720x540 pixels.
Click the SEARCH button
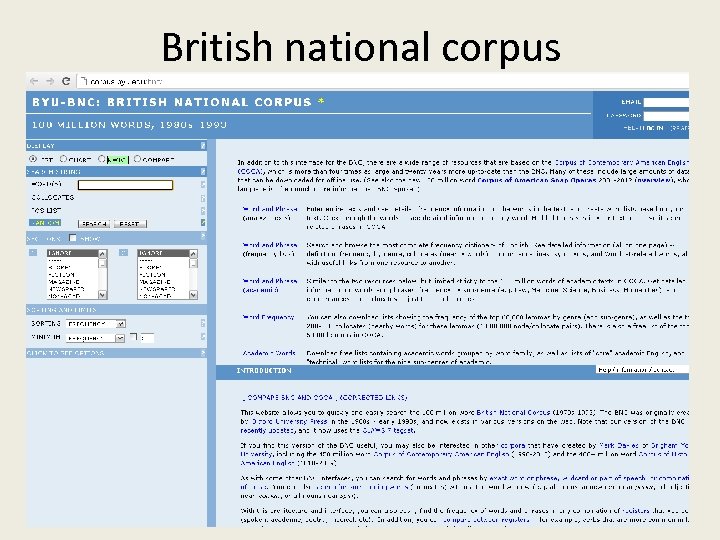[x=94, y=224]
